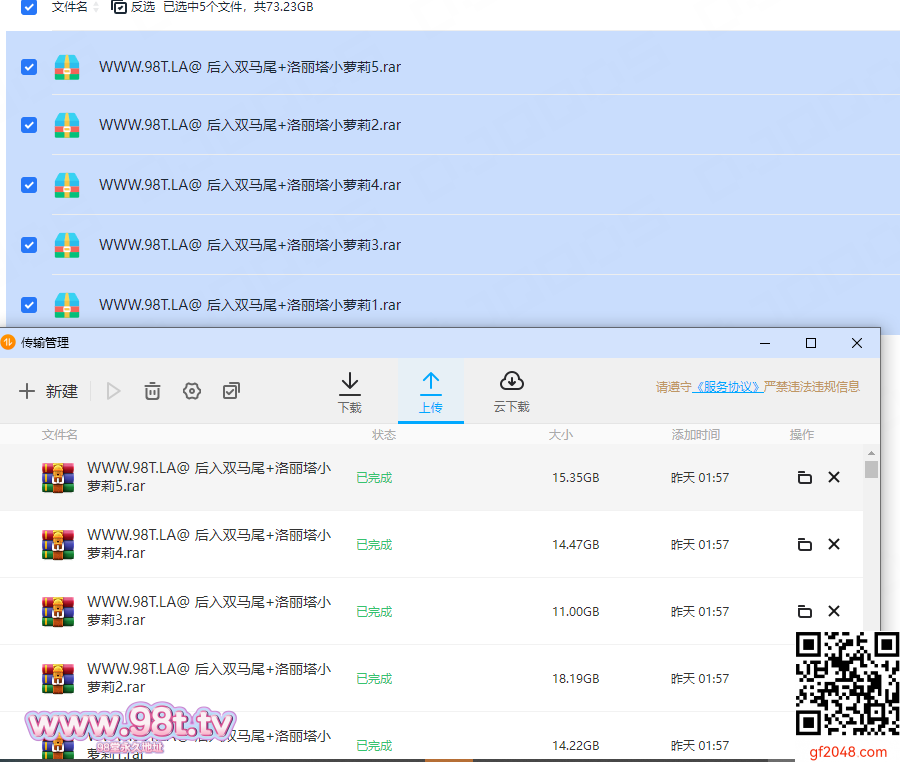Screen dimensions: 900x762
Task: Uncheck the file ending in 5.rar
Action: (x=29, y=67)
